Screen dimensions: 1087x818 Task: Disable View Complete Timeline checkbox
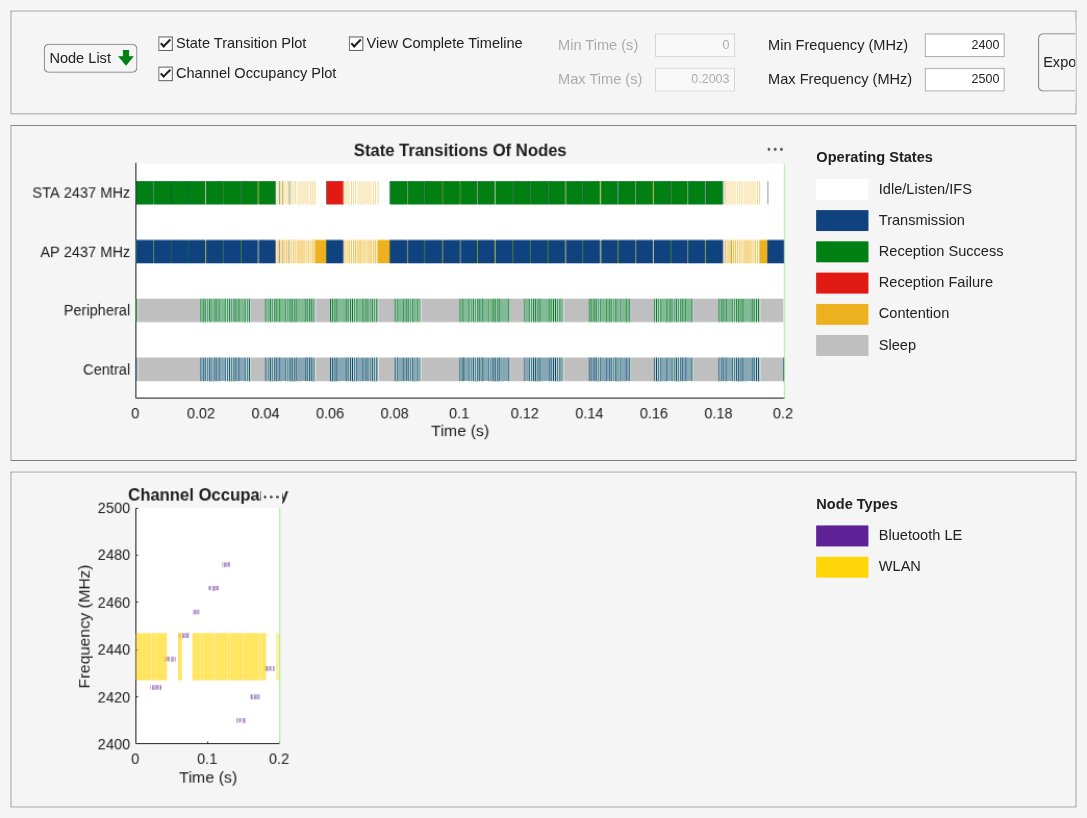[x=356, y=44]
